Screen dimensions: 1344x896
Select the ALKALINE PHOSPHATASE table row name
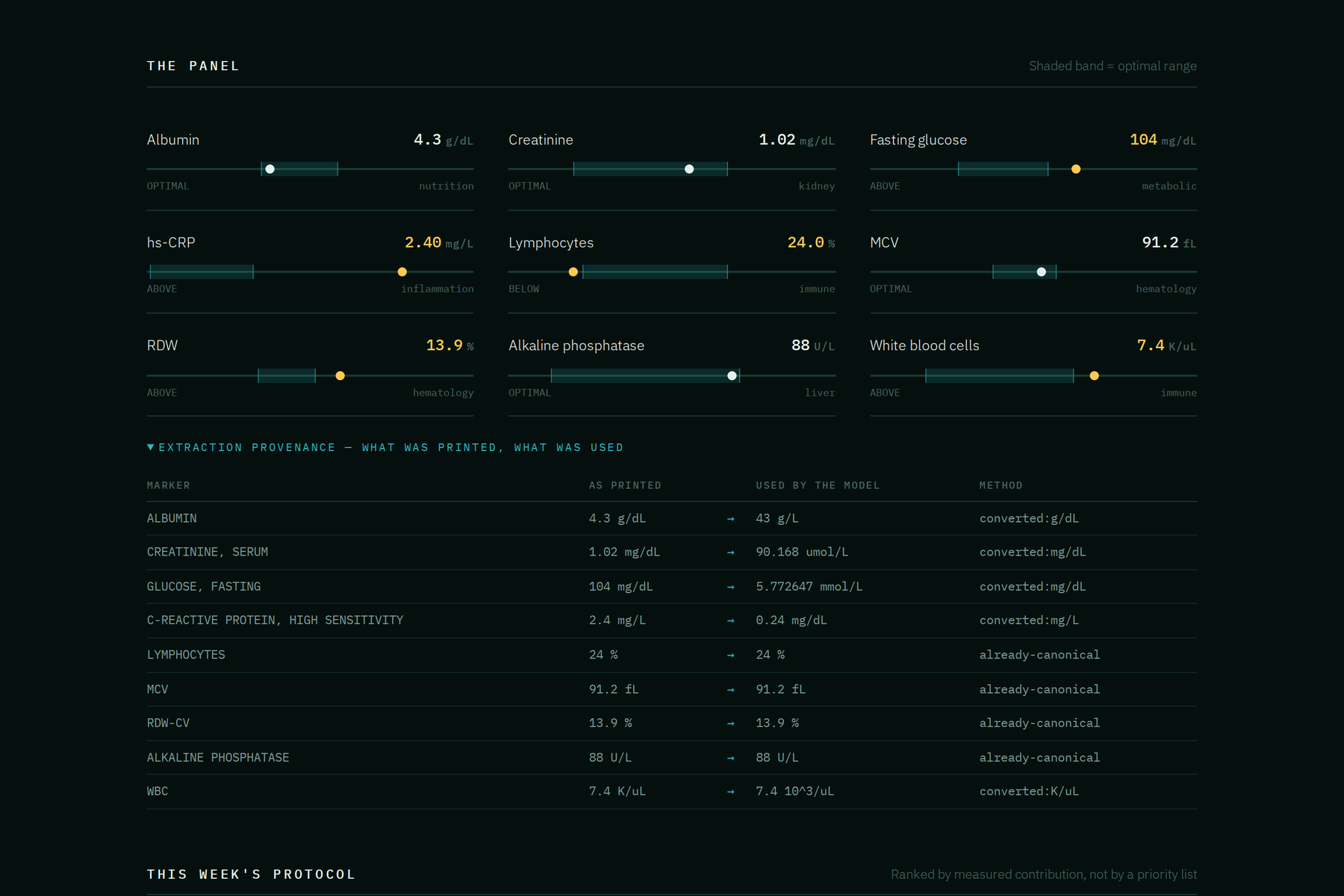point(218,757)
